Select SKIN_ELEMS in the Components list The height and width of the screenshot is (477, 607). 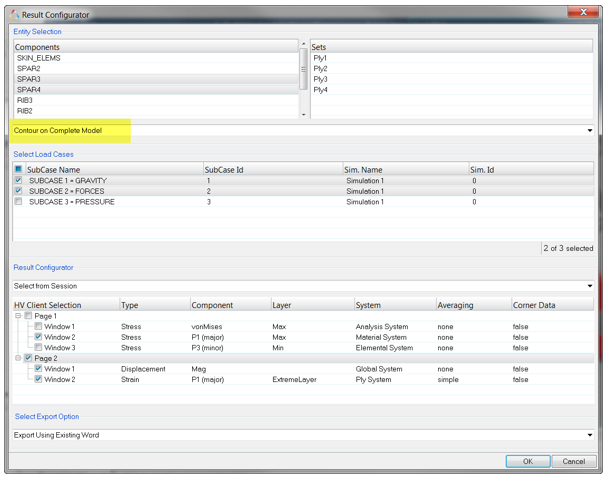point(41,58)
